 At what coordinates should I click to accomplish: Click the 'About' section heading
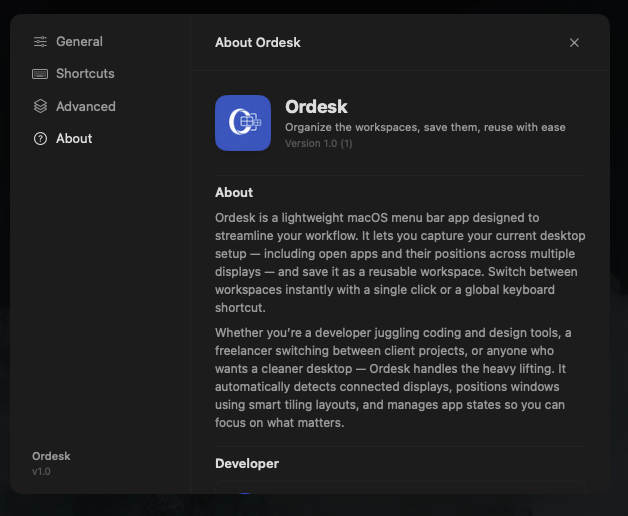pyautogui.click(x=234, y=192)
